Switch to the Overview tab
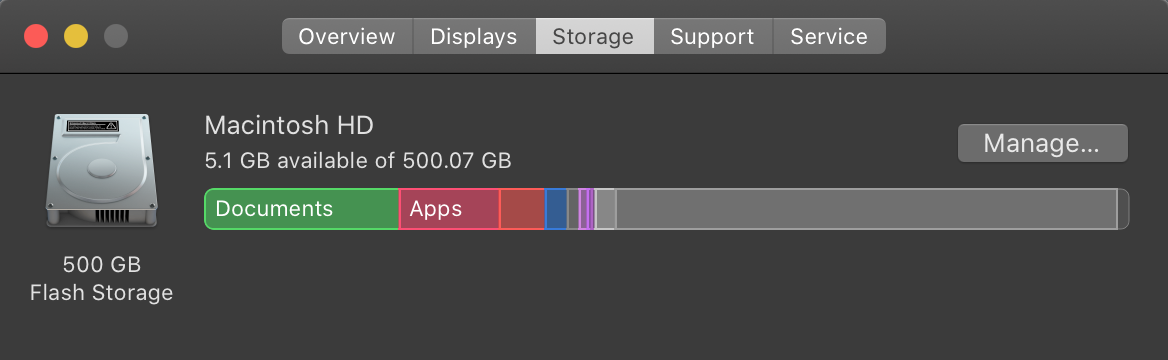1168x360 pixels. tap(347, 37)
